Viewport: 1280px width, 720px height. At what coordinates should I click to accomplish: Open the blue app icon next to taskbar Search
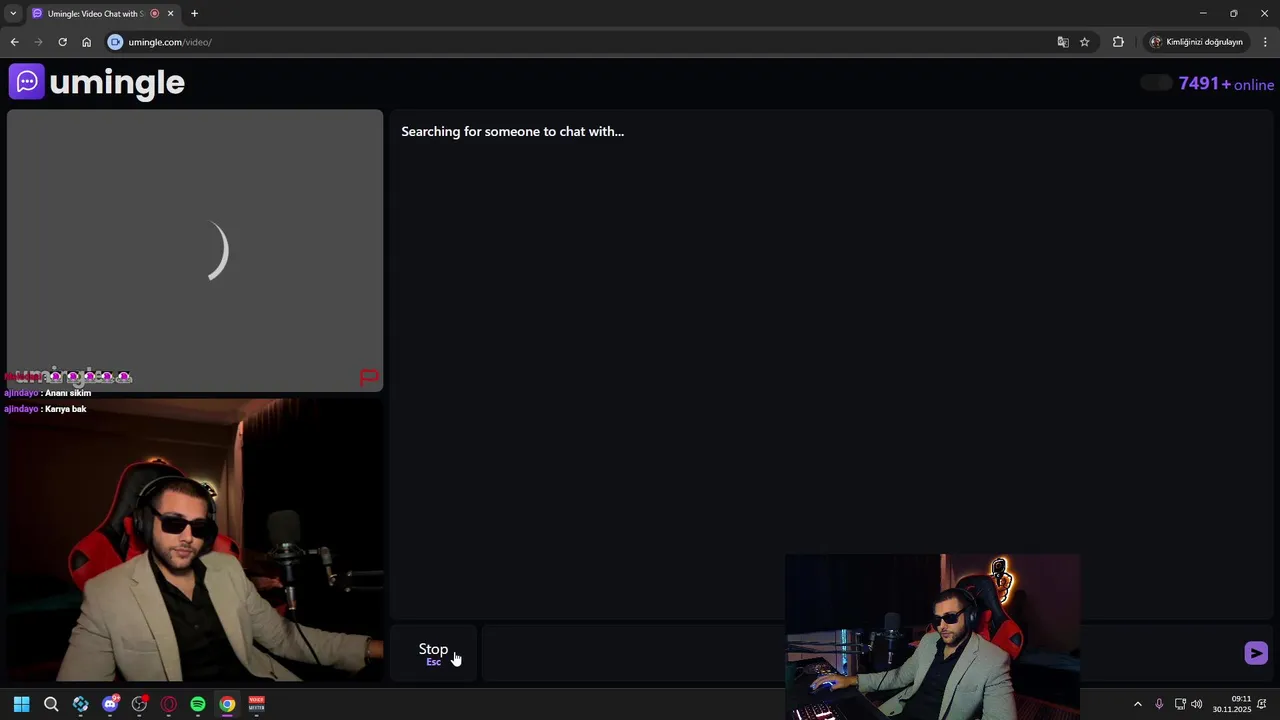[x=80, y=704]
